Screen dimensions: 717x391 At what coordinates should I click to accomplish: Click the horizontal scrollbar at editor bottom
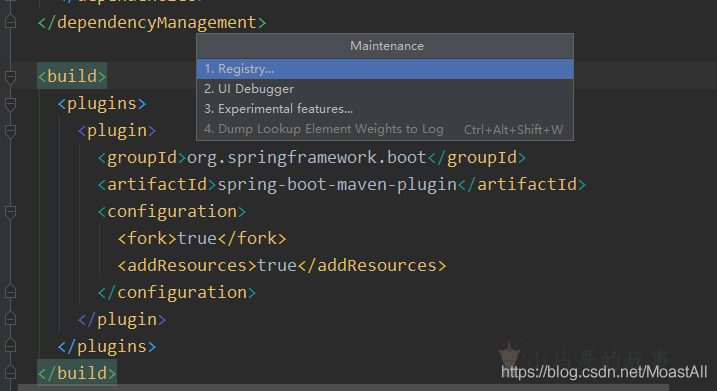(x=343, y=388)
